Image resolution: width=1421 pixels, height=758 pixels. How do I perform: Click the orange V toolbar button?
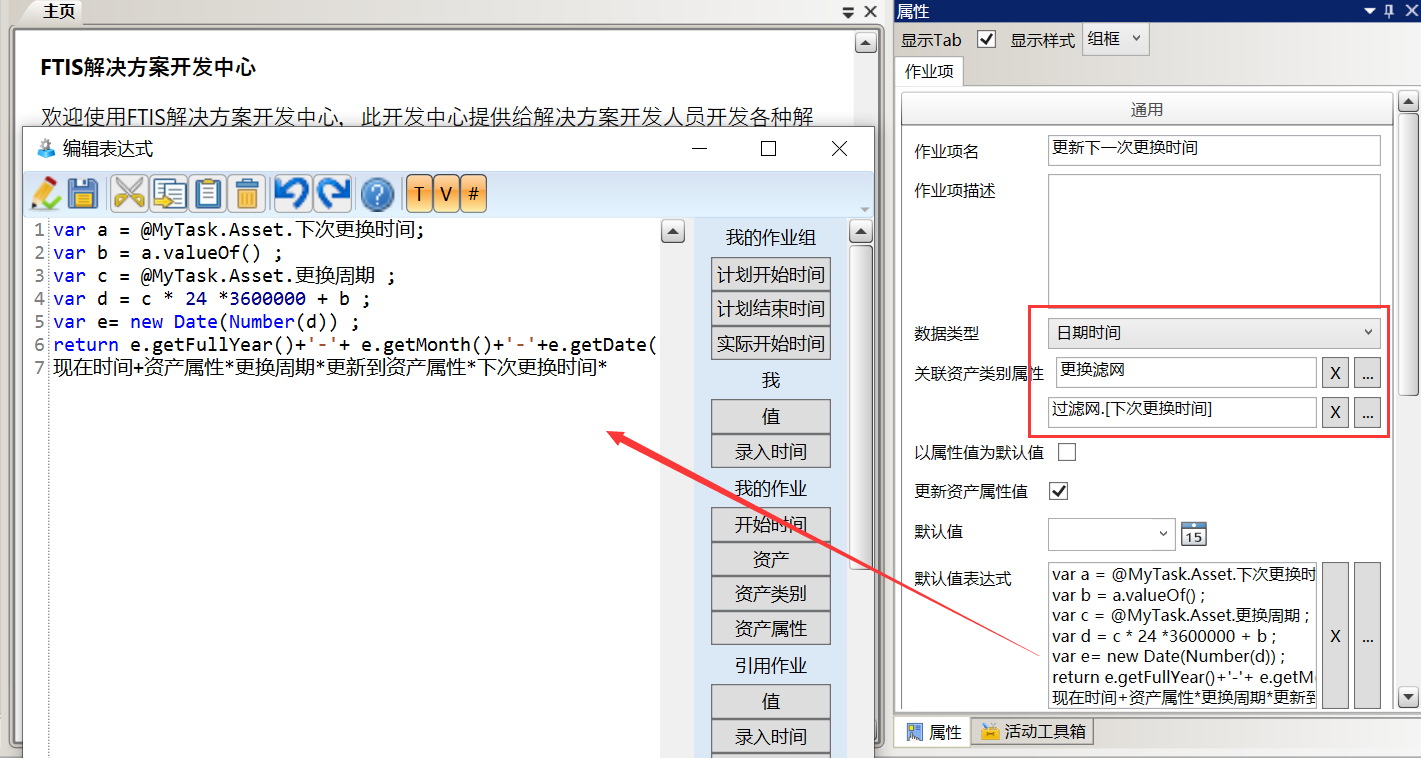click(446, 193)
